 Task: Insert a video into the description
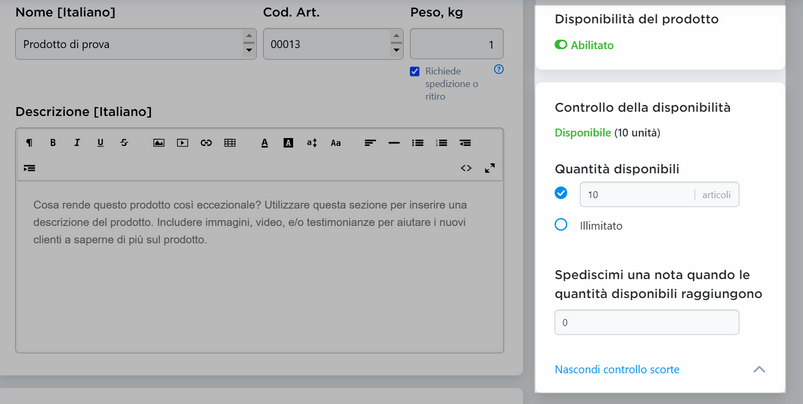pyautogui.click(x=182, y=143)
